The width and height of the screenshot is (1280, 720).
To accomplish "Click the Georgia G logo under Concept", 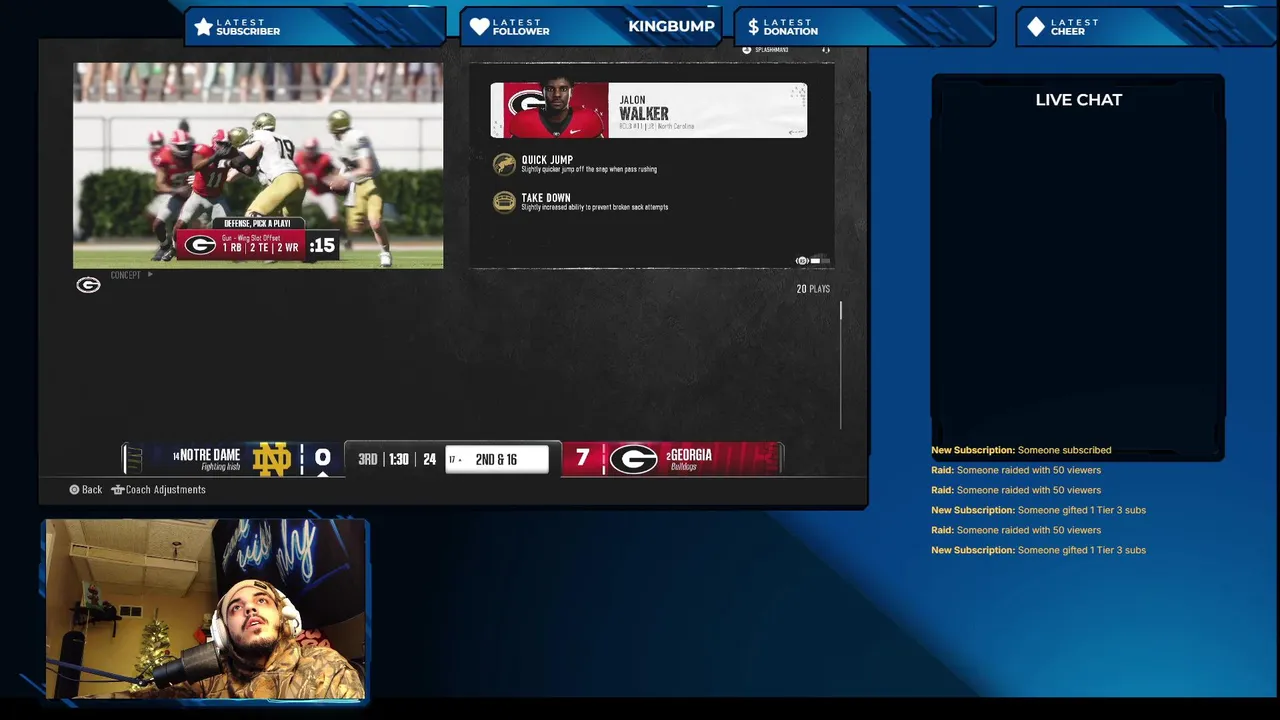I will coord(88,286).
